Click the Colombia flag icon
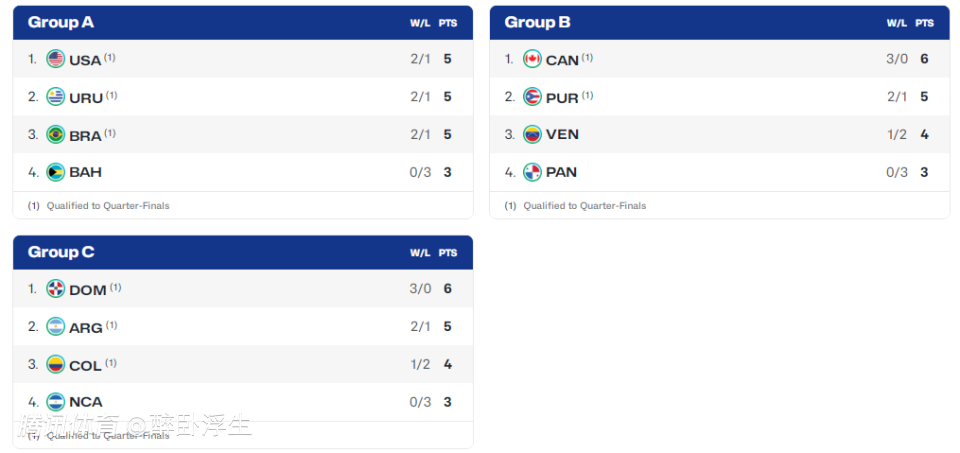Screen dimensions: 960x453 (x=56, y=364)
